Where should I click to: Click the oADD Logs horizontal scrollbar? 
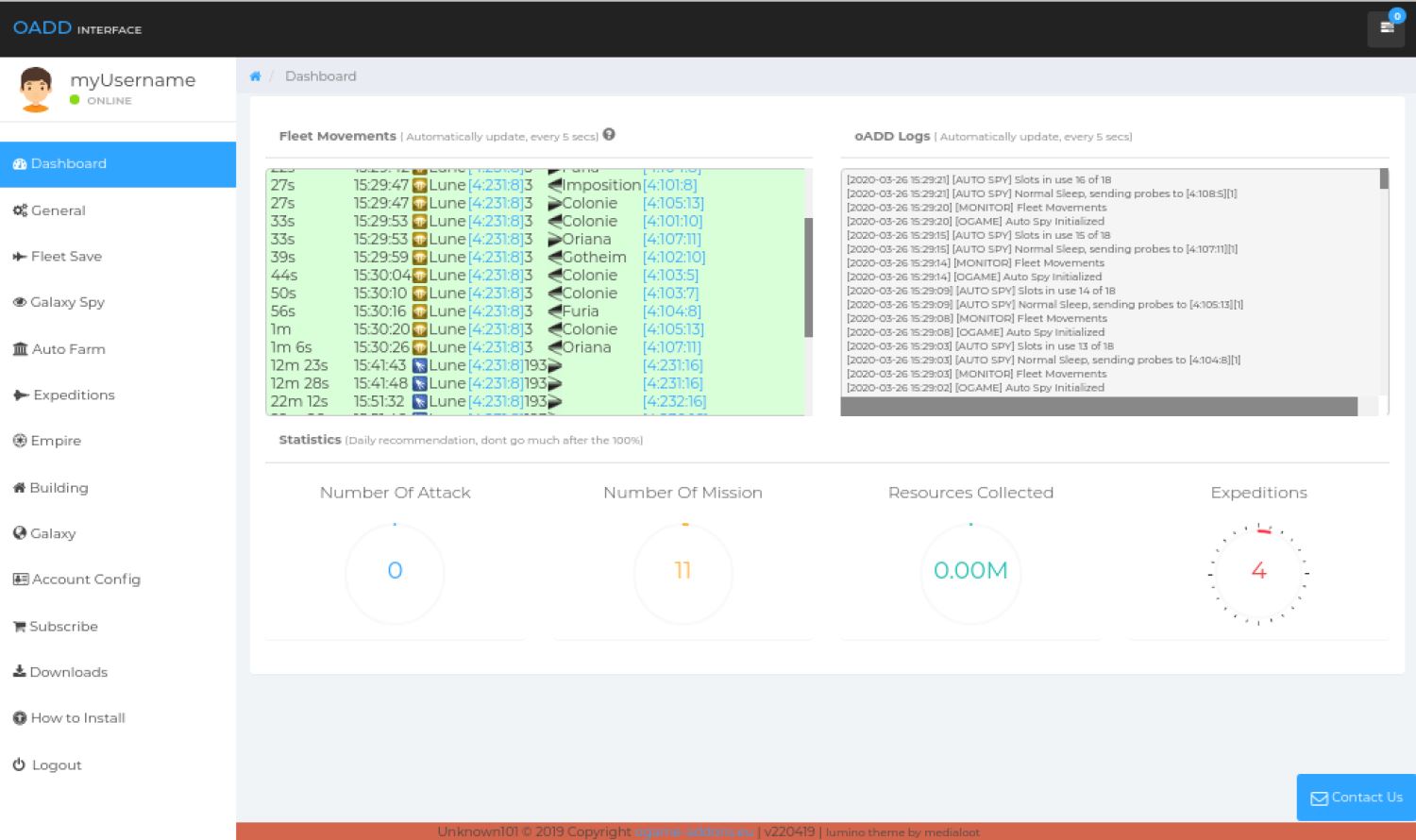(x=1098, y=407)
